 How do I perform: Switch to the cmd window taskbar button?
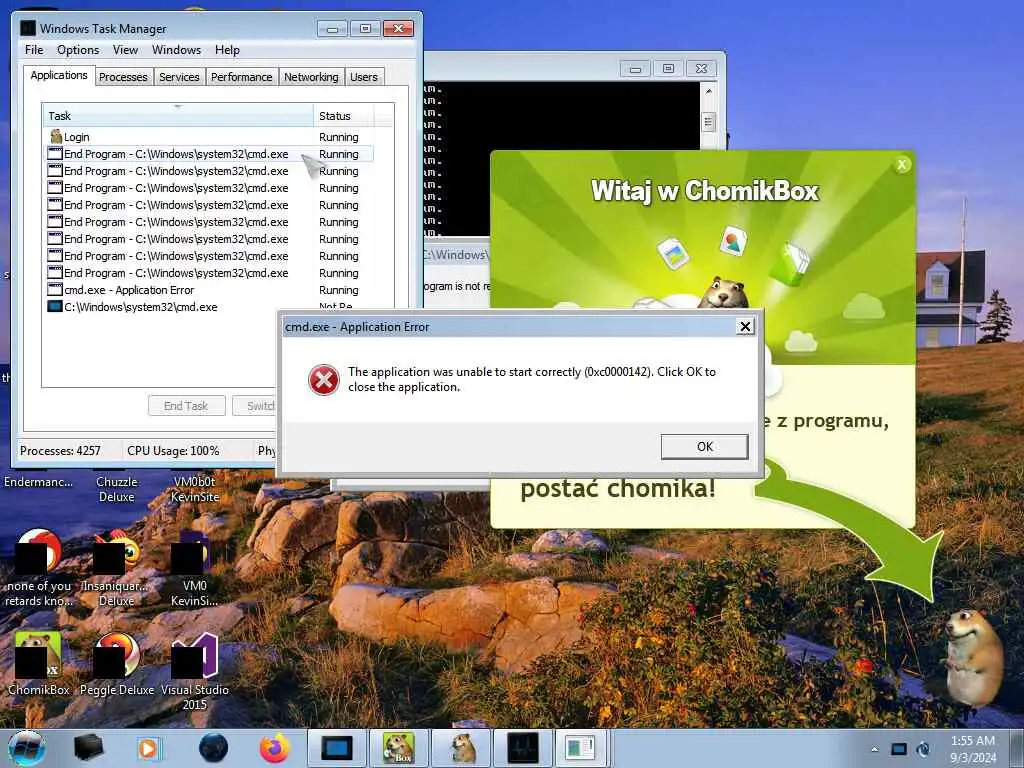tap(336, 748)
